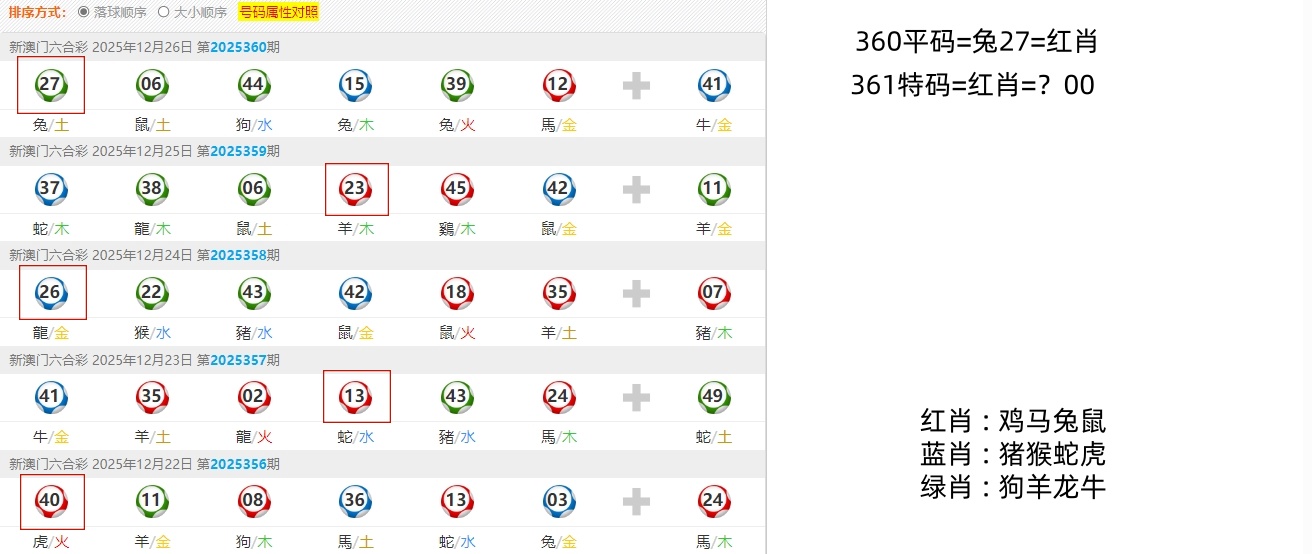
Task: Select the red ball numbered 23
Action: [x=355, y=189]
